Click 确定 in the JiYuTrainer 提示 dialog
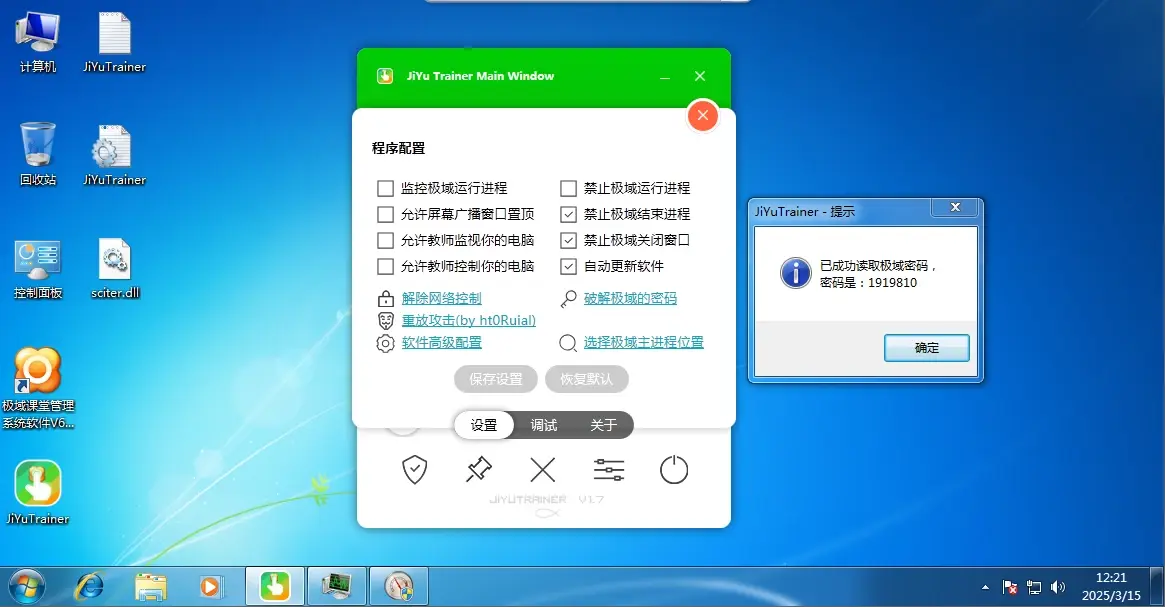The width and height of the screenshot is (1165, 607). click(x=927, y=348)
